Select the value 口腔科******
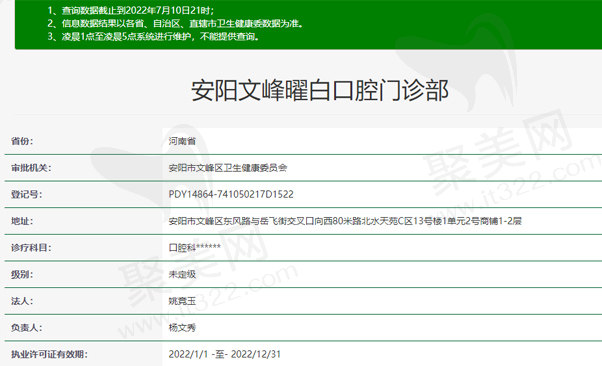Screen dimensions: 602x366 [195, 248]
